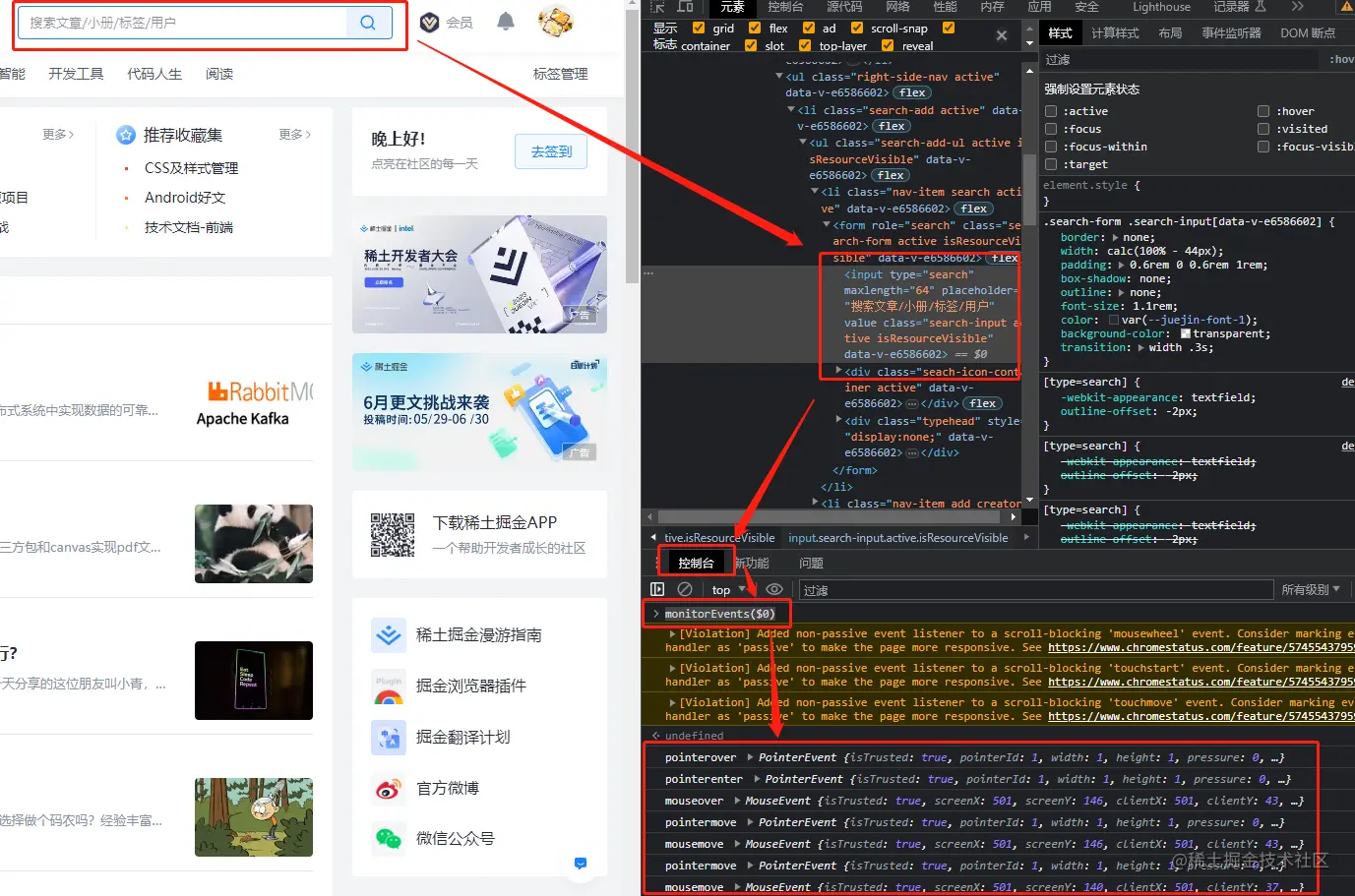The image size is (1355, 896).
Task: Open the 所有级别 log level dropdown
Action: coord(1309,588)
